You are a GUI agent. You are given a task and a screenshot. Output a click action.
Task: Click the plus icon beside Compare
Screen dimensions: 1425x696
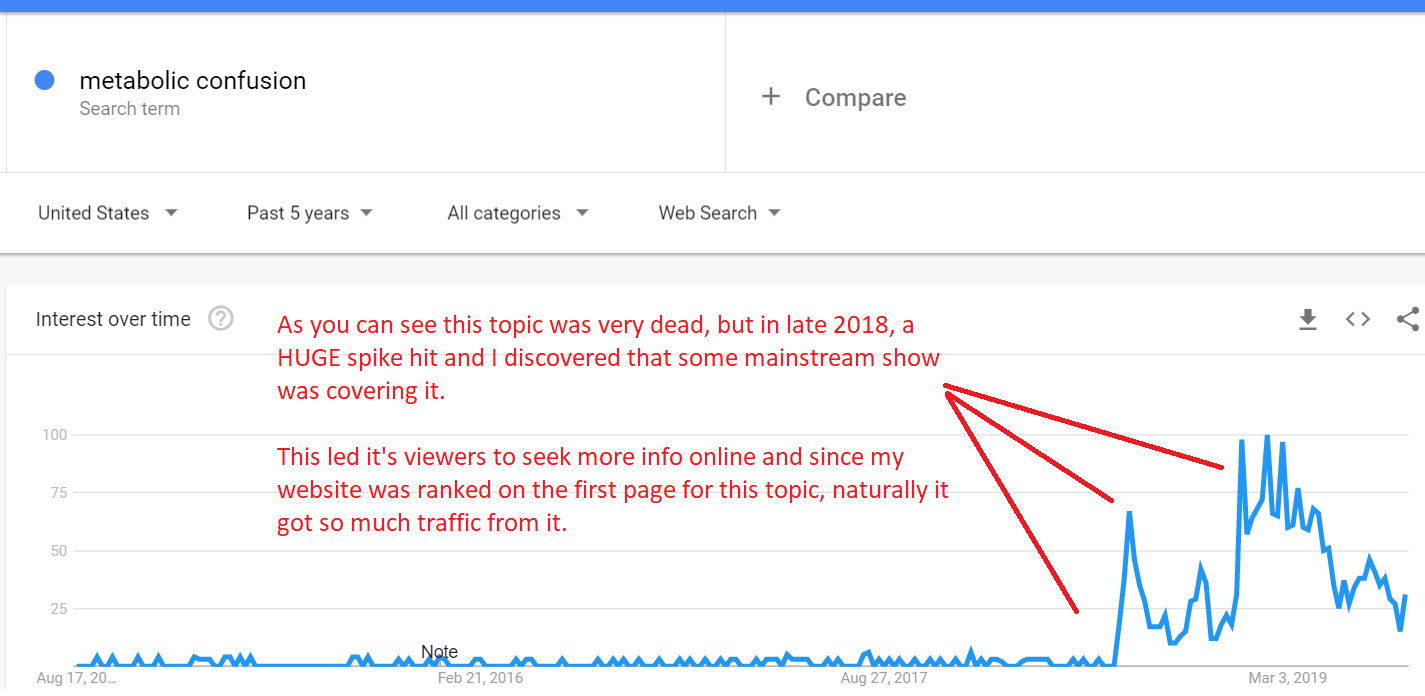tap(770, 97)
